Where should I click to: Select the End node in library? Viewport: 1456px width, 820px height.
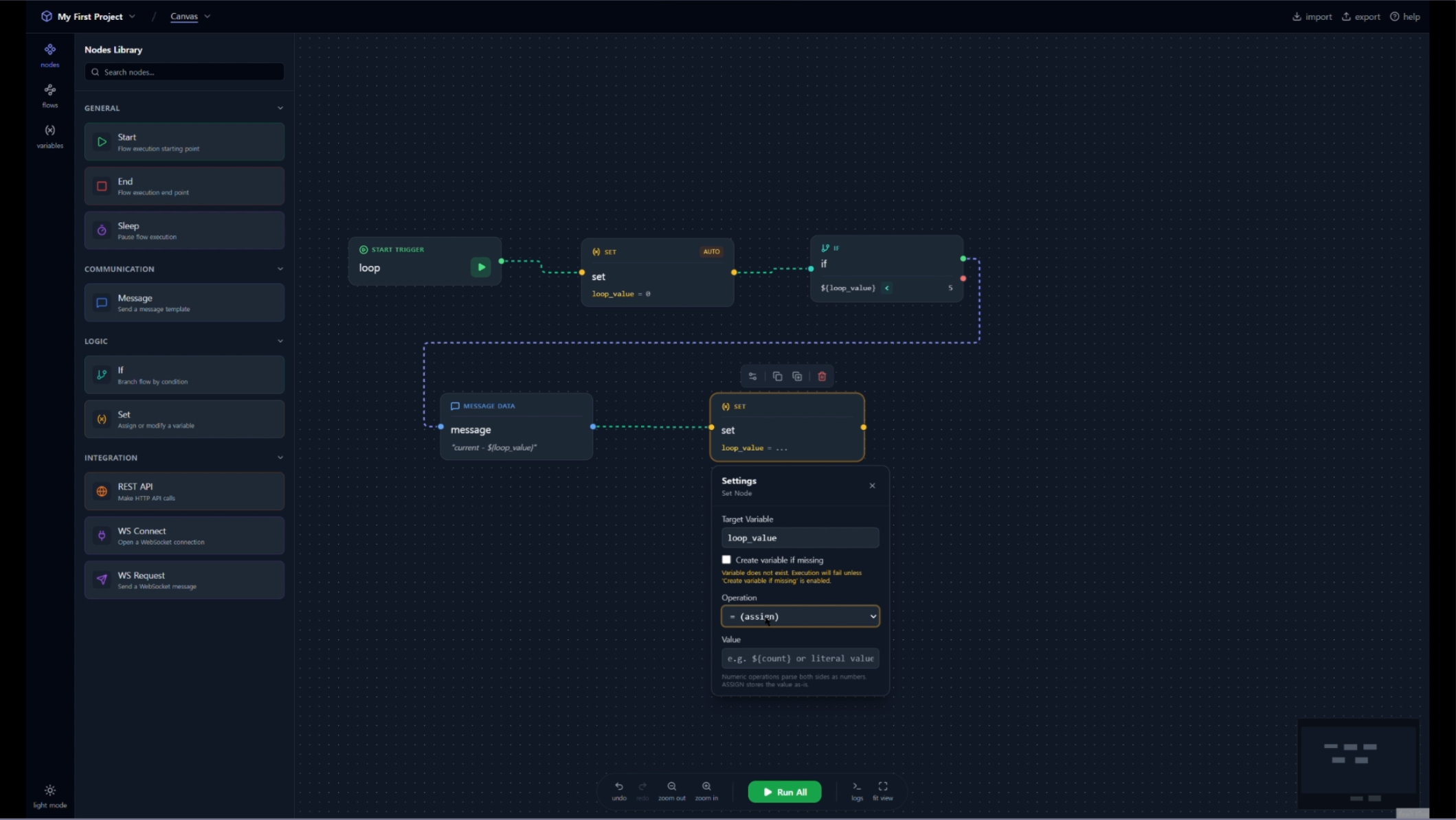[184, 186]
